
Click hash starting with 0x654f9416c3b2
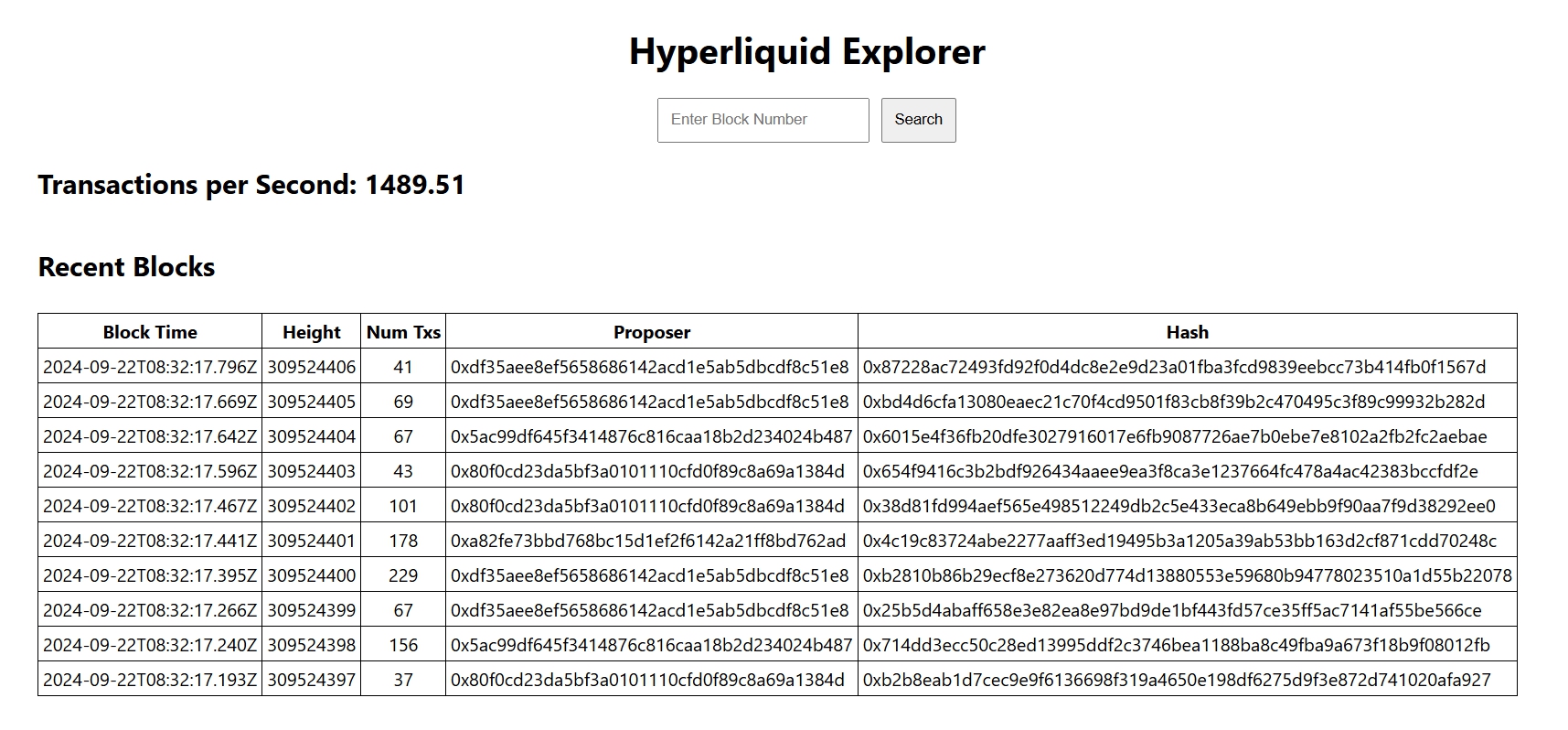1170,471
